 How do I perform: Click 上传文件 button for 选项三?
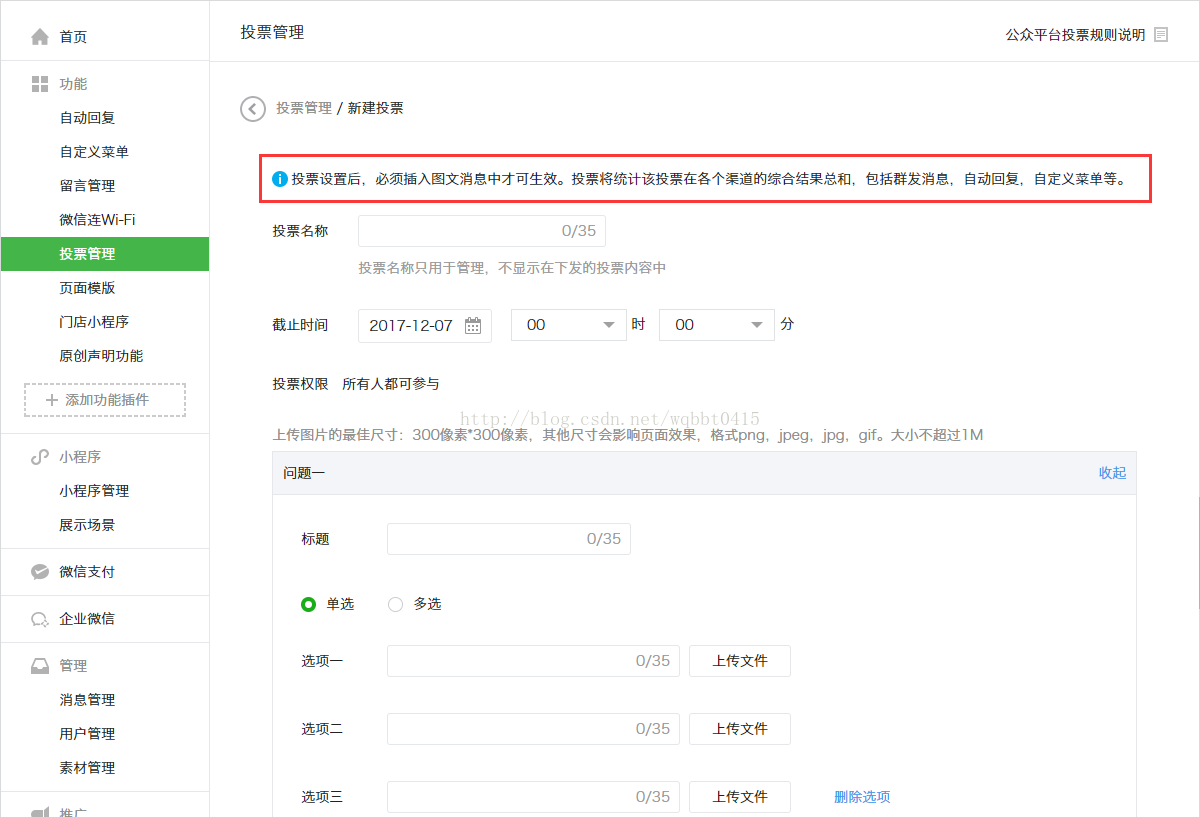tap(740, 797)
